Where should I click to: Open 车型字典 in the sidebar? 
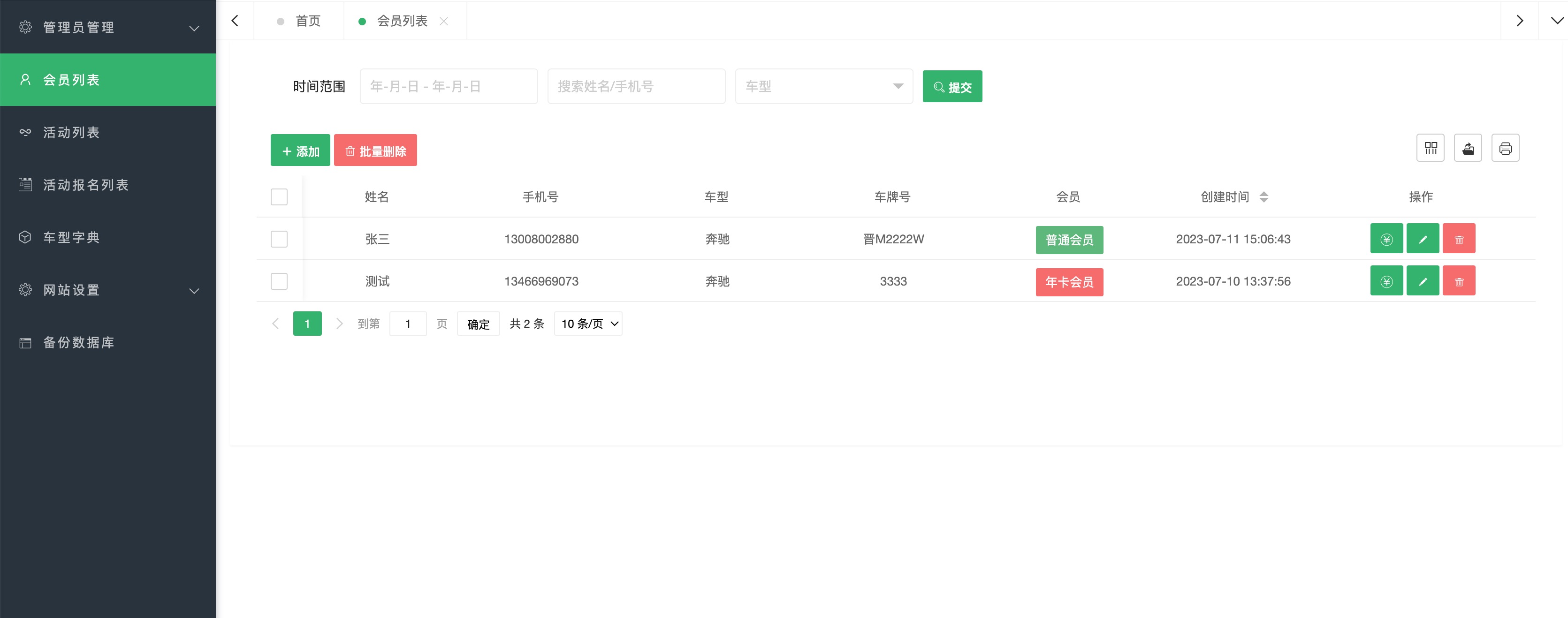point(108,237)
